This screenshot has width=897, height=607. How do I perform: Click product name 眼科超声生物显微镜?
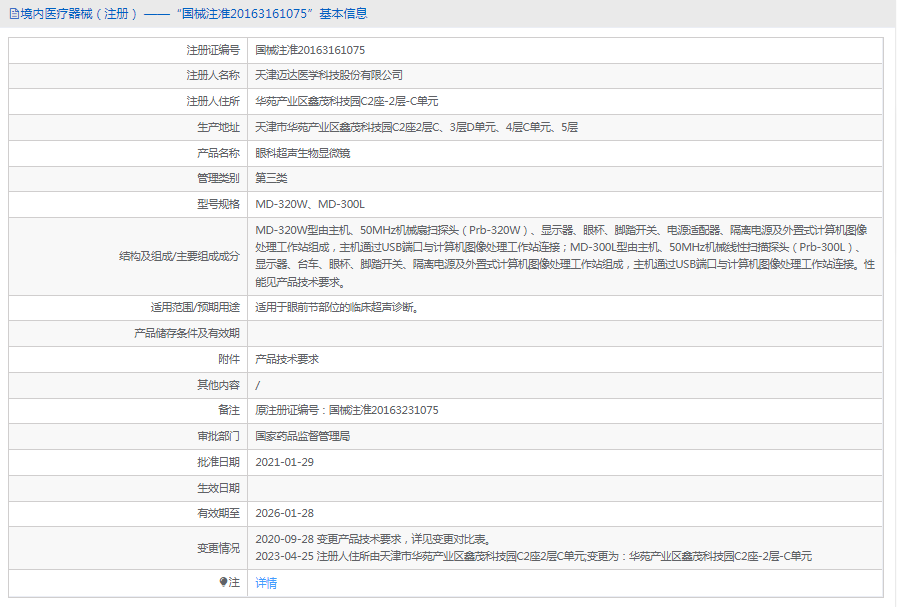303,154
